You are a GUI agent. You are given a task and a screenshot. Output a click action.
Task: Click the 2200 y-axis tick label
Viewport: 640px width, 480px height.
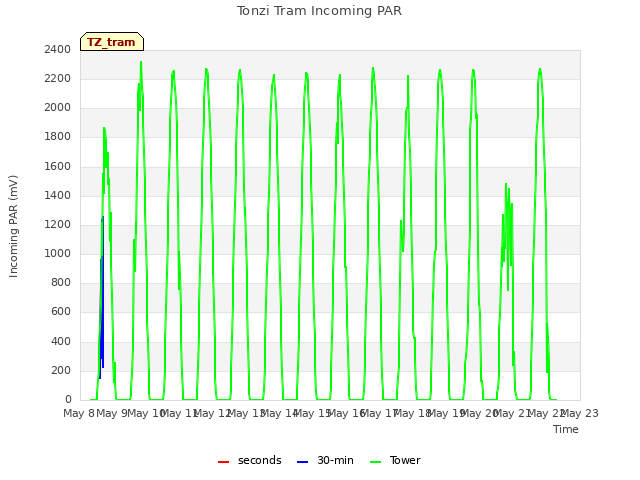58,78
